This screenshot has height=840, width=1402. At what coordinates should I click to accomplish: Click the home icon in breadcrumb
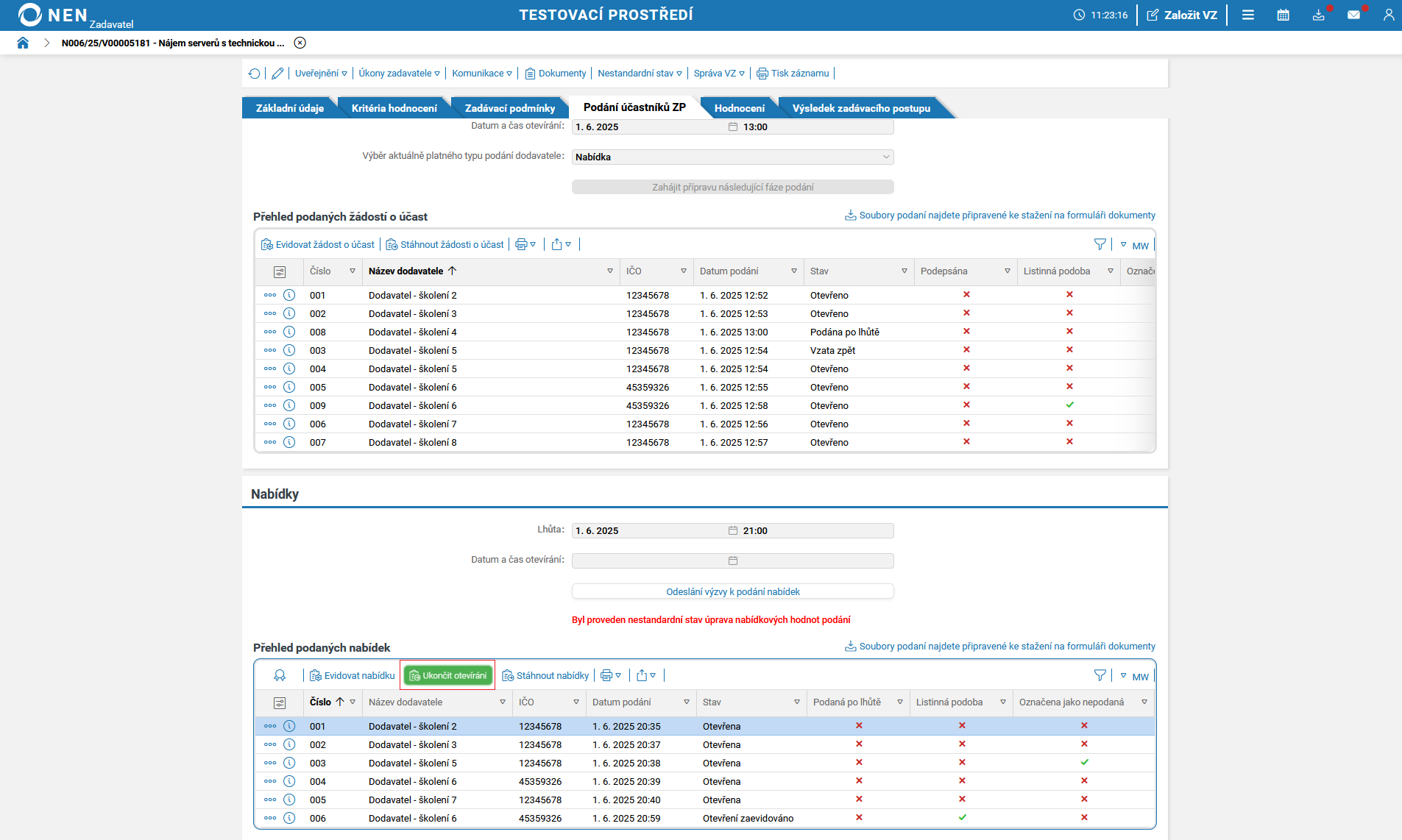[x=23, y=43]
